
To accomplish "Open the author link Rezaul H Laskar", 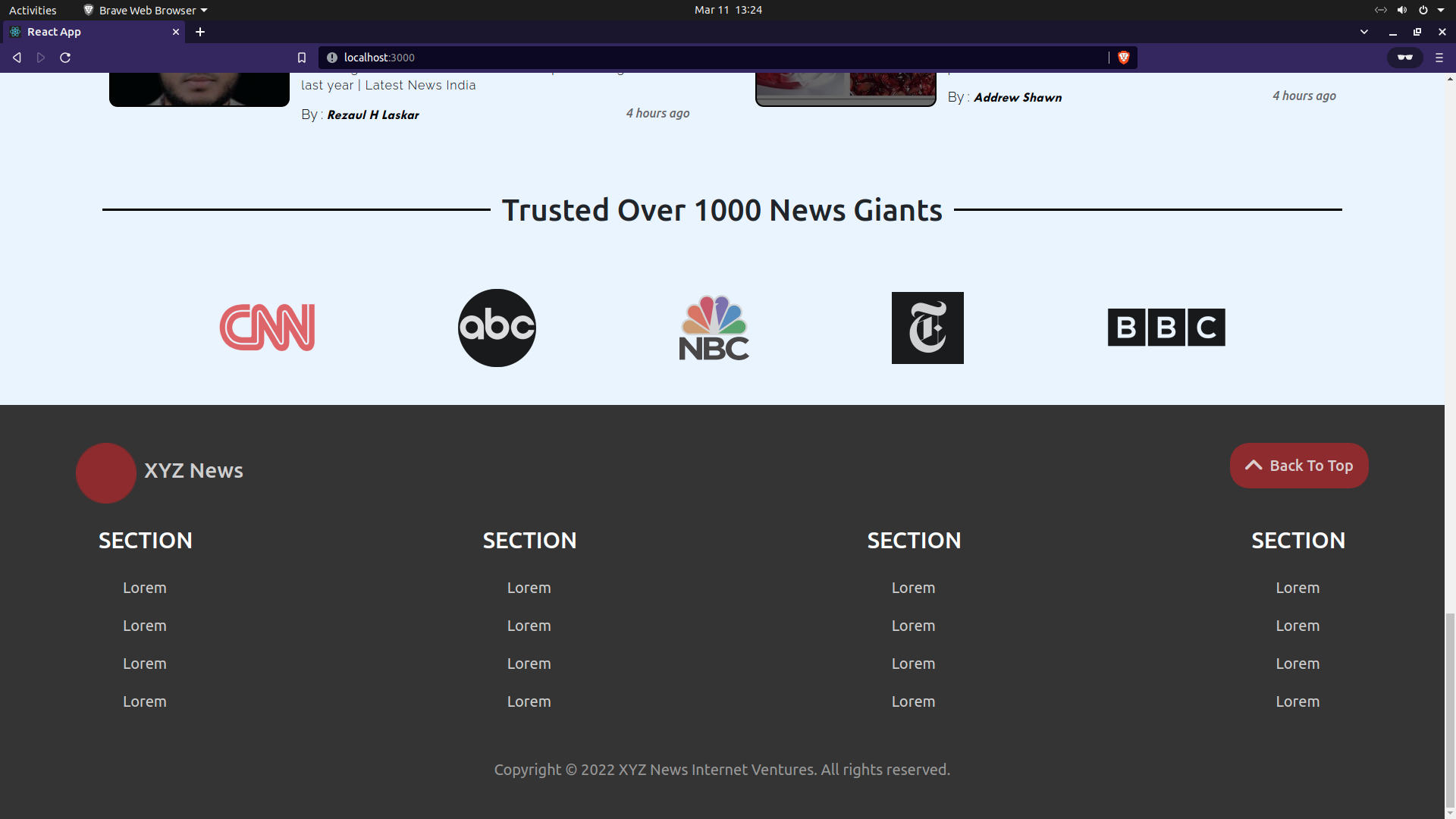I will click(x=372, y=115).
